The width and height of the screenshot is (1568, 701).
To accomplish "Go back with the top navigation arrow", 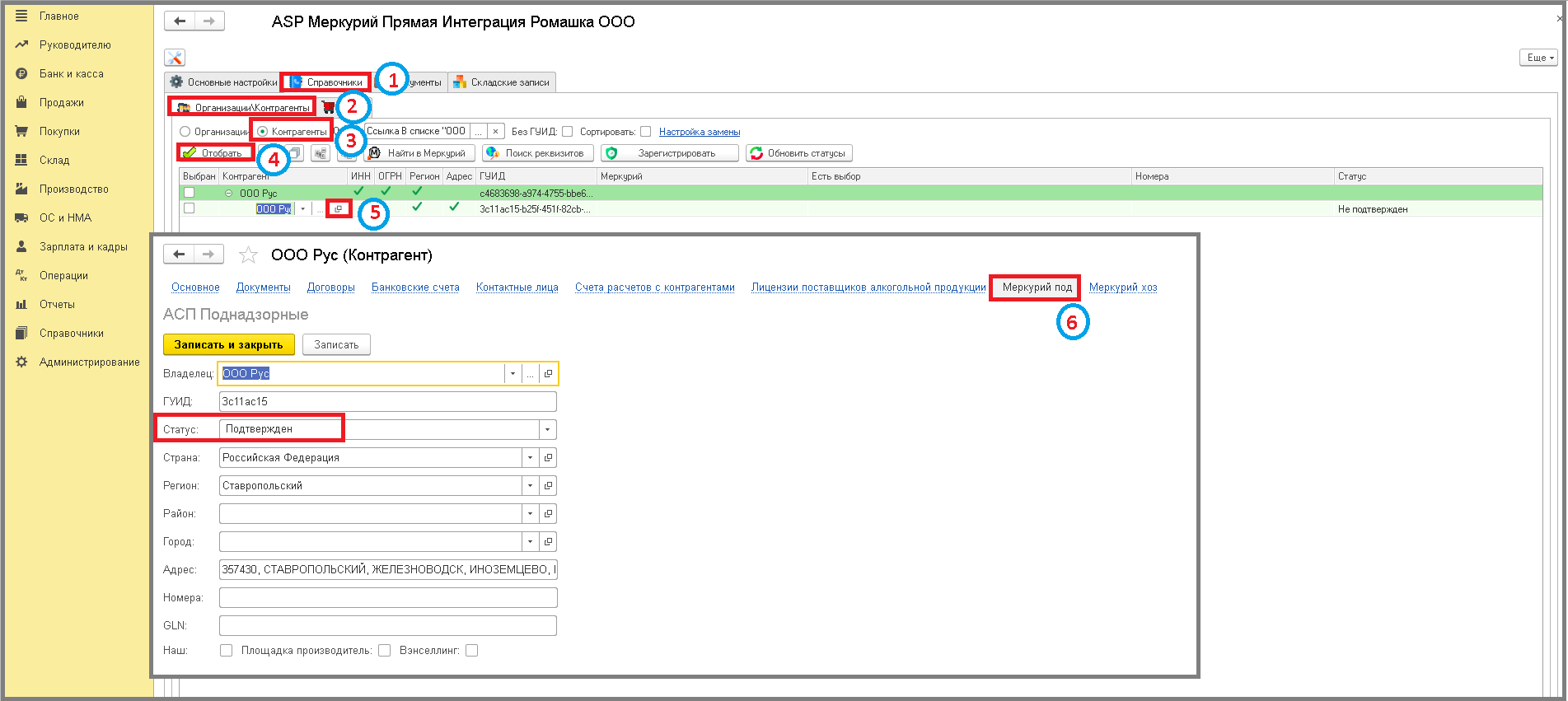I will [x=180, y=21].
